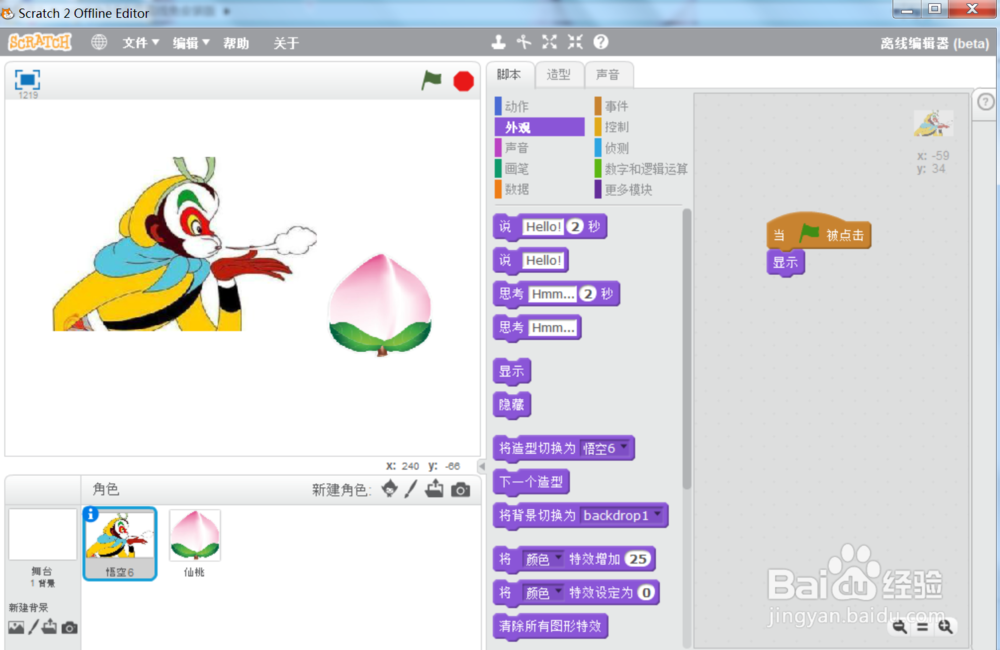Switch to the 脚本 tab
Image resolution: width=1000 pixels, height=650 pixels.
(x=509, y=75)
